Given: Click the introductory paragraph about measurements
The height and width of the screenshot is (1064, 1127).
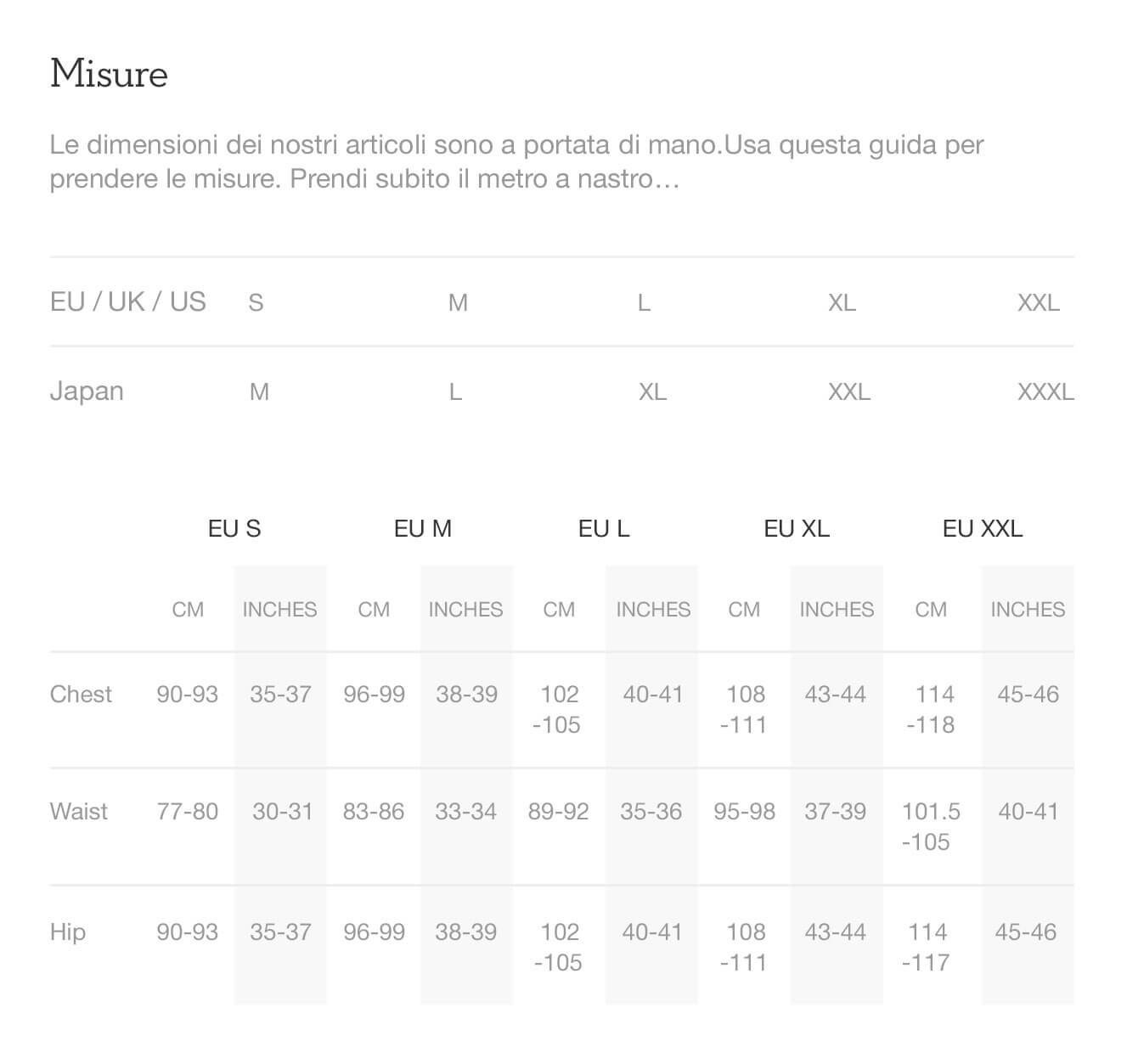Looking at the screenshot, I should (x=516, y=161).
